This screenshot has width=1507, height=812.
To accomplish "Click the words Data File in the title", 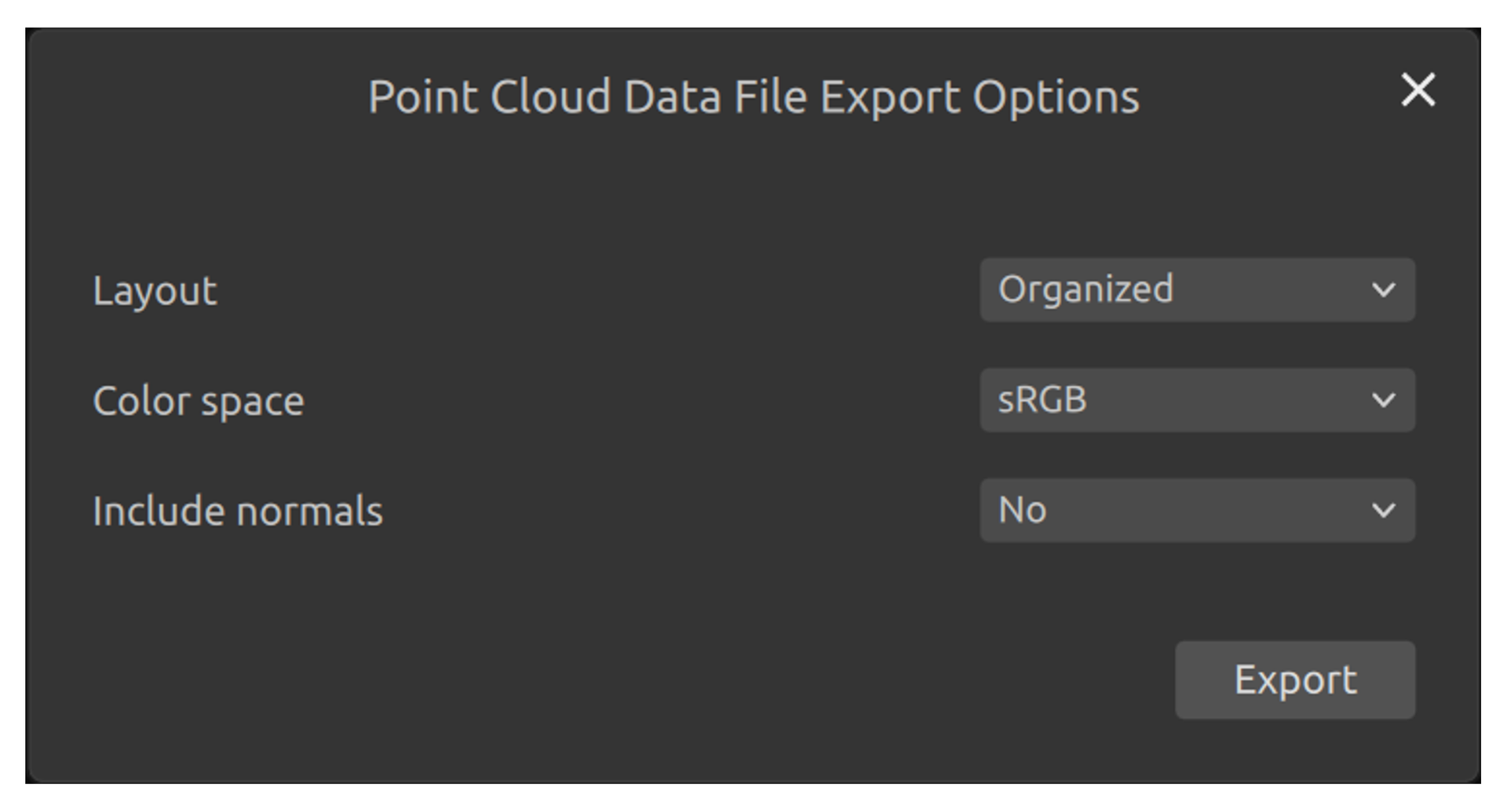I will coord(715,97).
